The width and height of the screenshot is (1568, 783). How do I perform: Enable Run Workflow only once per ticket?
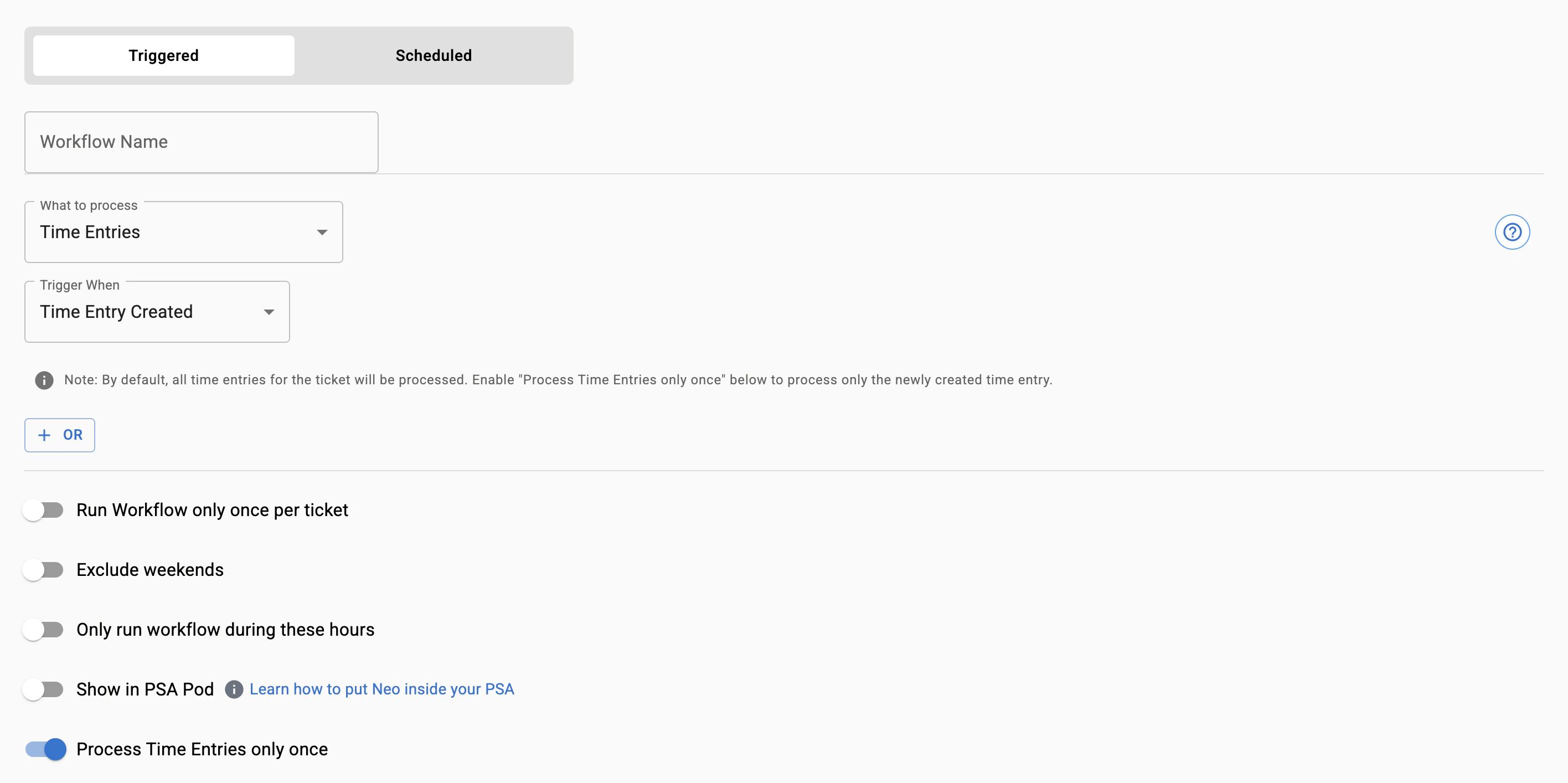click(x=43, y=510)
